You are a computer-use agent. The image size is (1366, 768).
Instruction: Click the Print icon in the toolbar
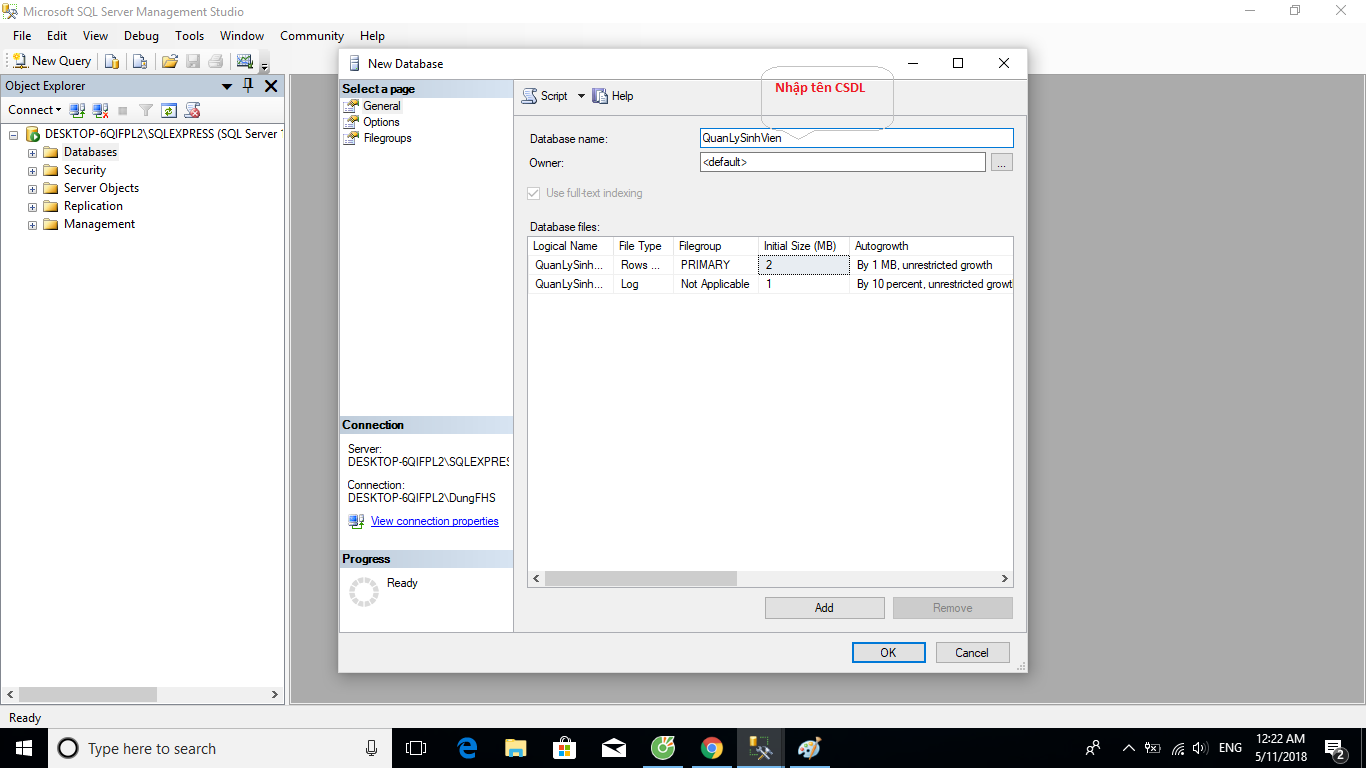point(216,61)
